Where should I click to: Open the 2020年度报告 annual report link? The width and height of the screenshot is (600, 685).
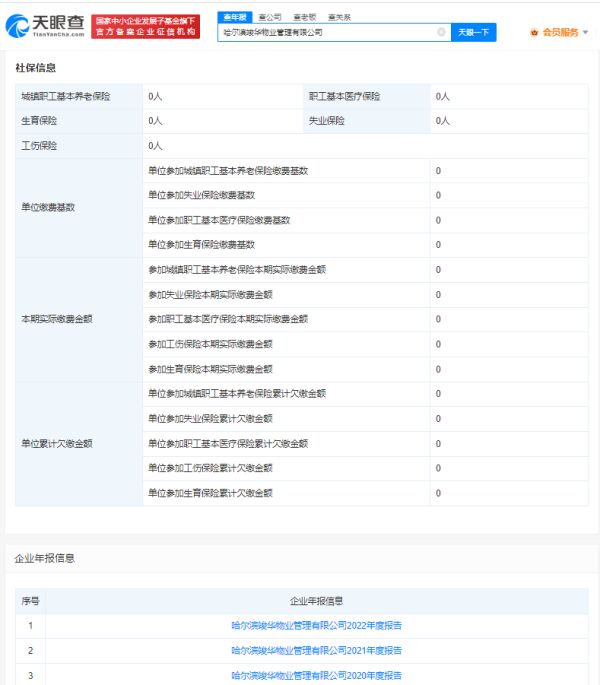point(316,675)
